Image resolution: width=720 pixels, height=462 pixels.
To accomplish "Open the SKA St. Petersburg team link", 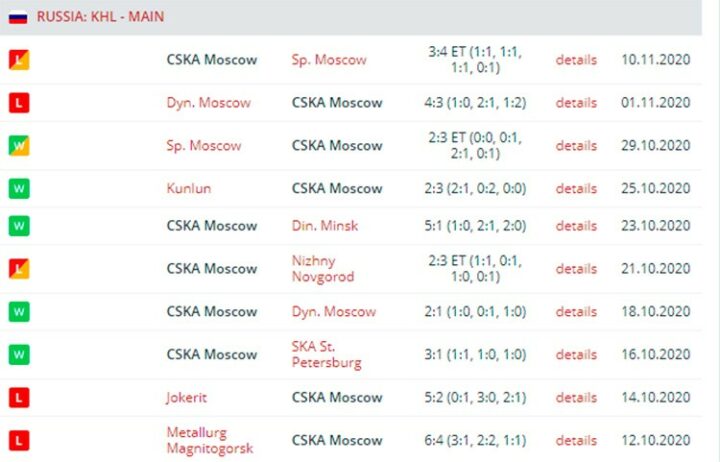I will 326,354.
